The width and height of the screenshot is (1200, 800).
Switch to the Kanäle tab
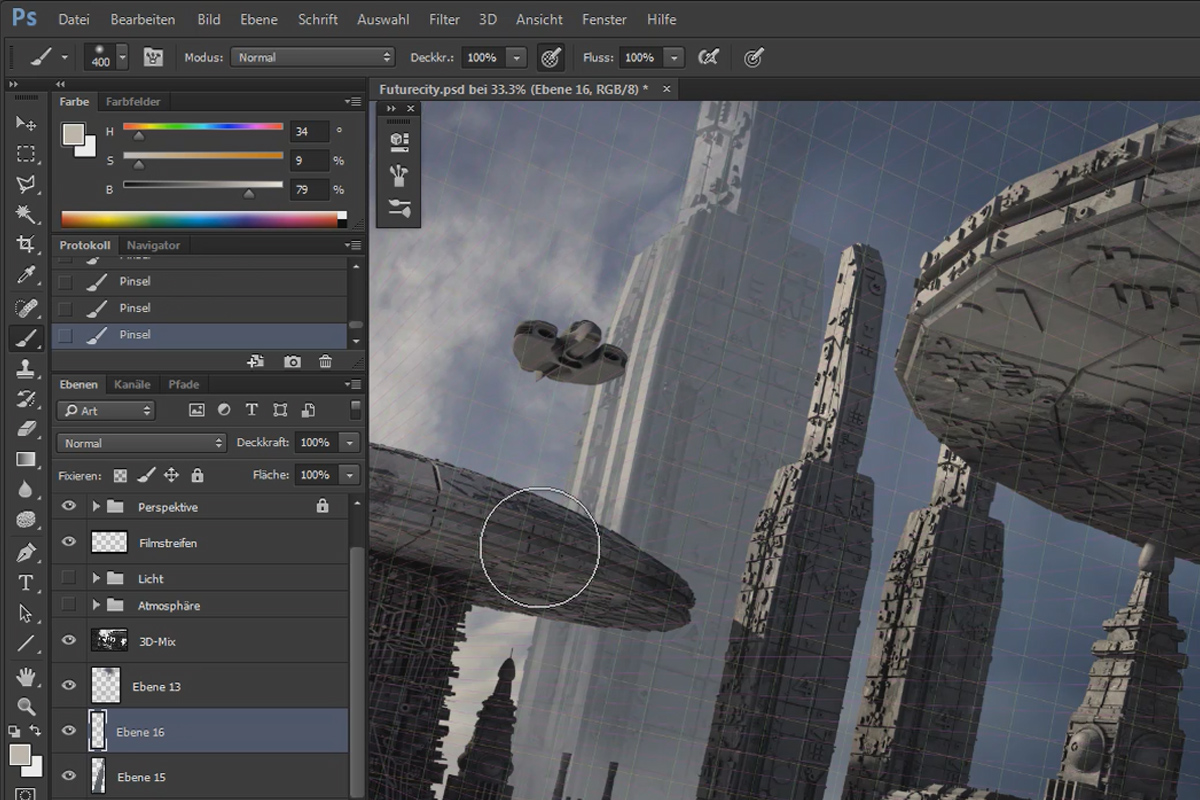coord(132,384)
